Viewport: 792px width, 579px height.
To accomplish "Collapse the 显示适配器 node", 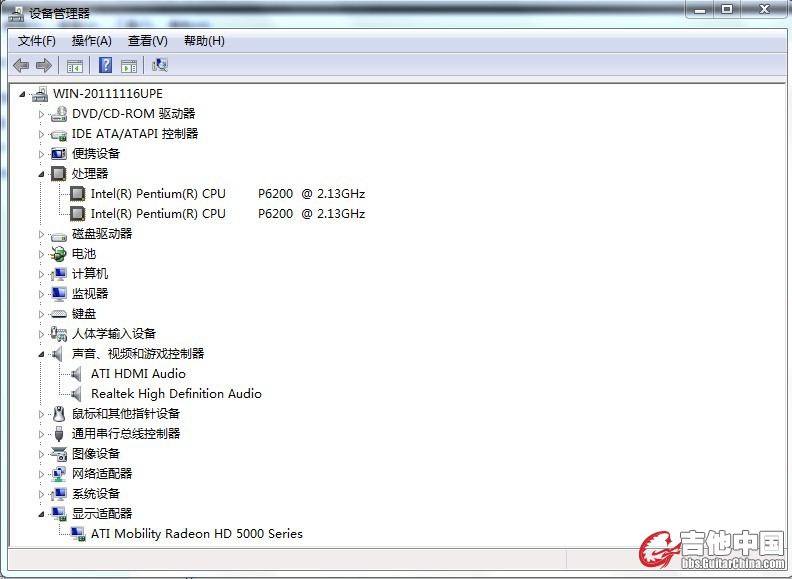I will tap(42, 514).
